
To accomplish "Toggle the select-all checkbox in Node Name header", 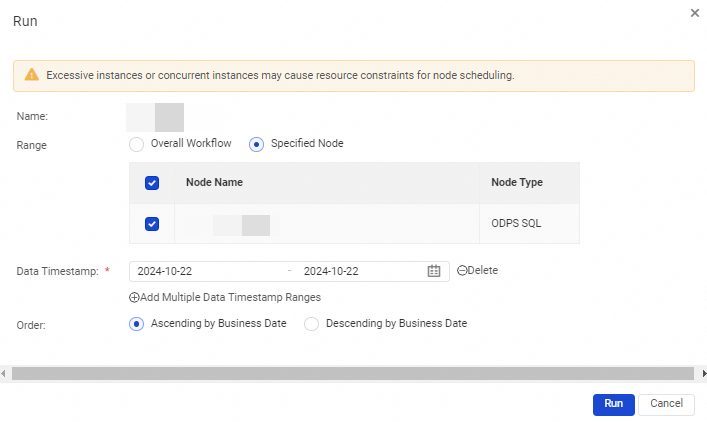I will point(152,183).
